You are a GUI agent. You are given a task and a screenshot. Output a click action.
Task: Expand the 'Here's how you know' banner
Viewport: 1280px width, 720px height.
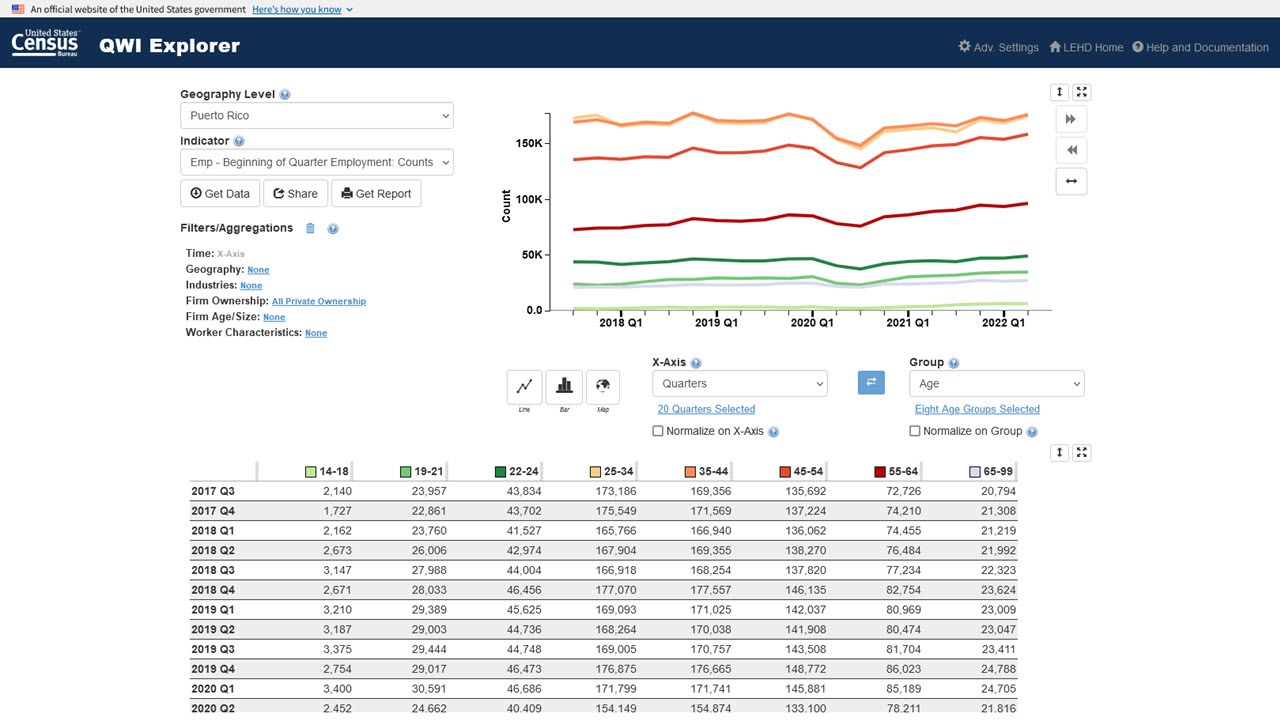pos(302,9)
